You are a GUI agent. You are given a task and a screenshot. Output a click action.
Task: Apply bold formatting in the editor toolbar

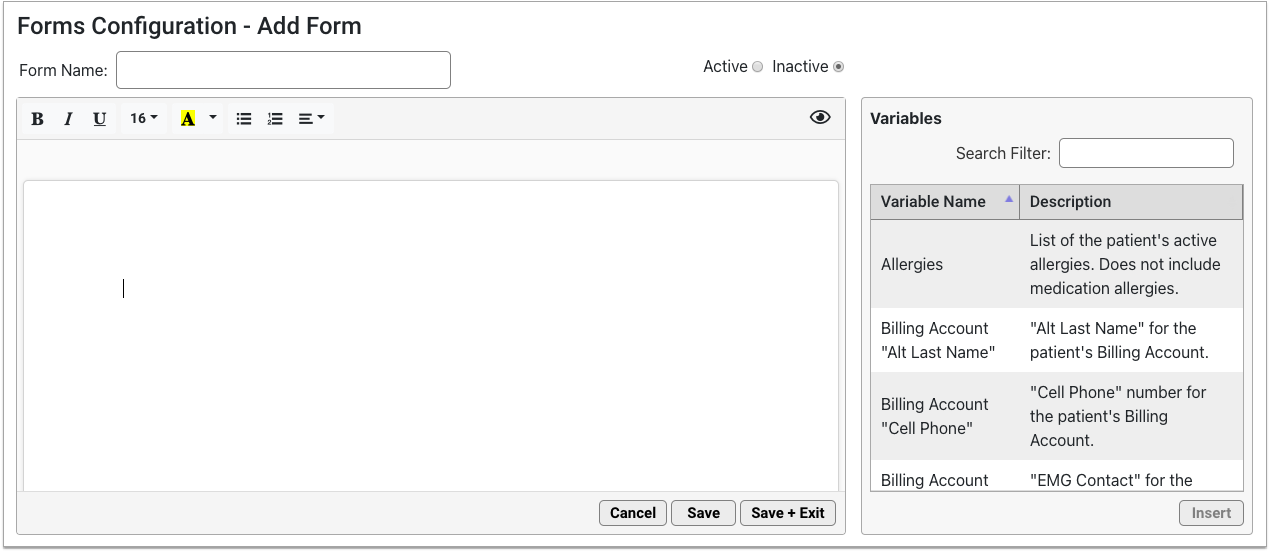pyautogui.click(x=38, y=119)
